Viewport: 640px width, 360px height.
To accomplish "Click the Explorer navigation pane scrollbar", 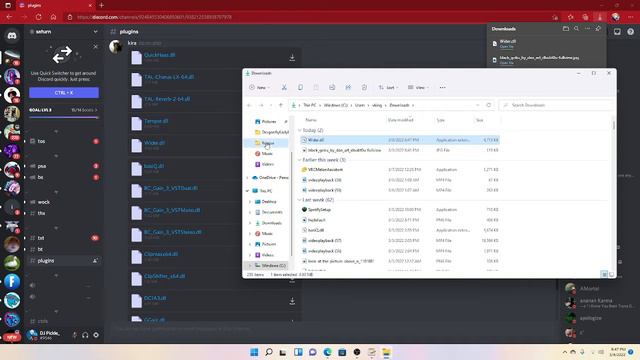I will coord(291,204).
